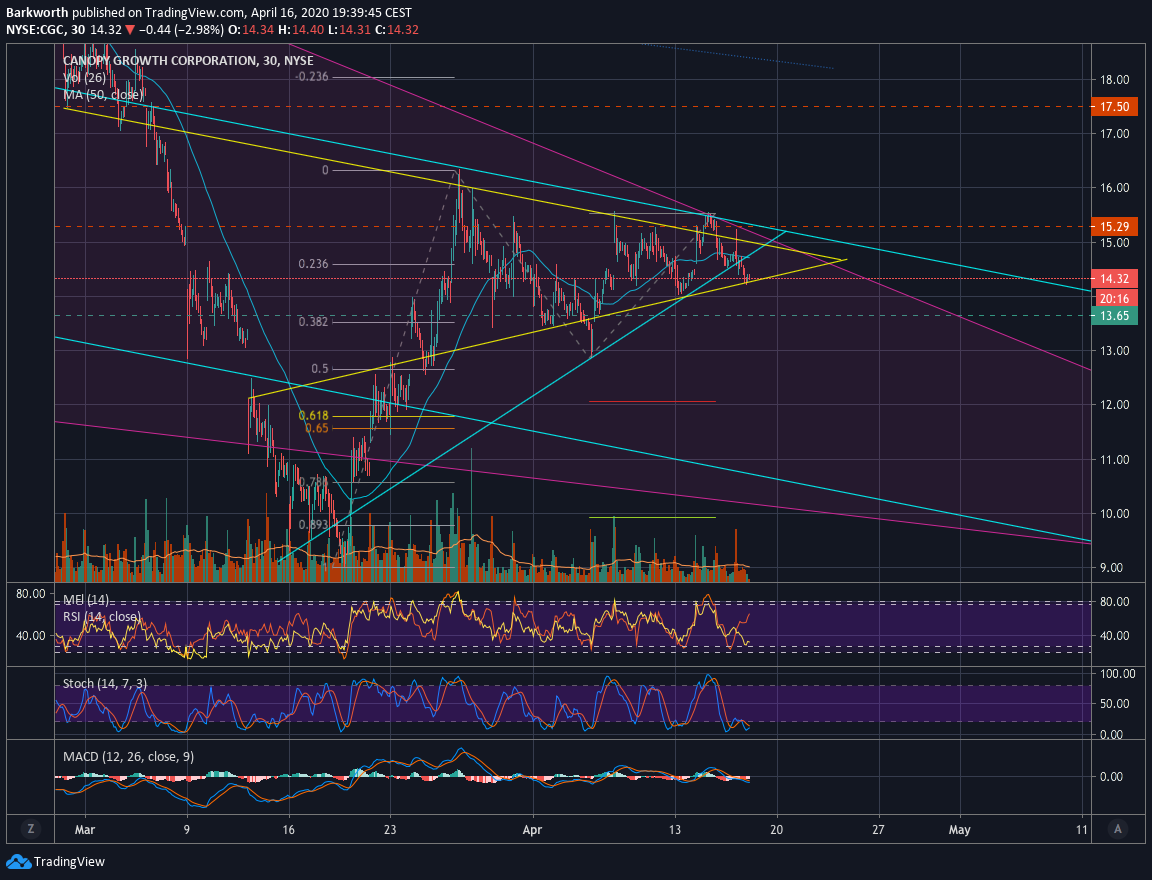The image size is (1152, 880).
Task: Click the 0.893 Fibonacci level label
Action: tap(314, 524)
